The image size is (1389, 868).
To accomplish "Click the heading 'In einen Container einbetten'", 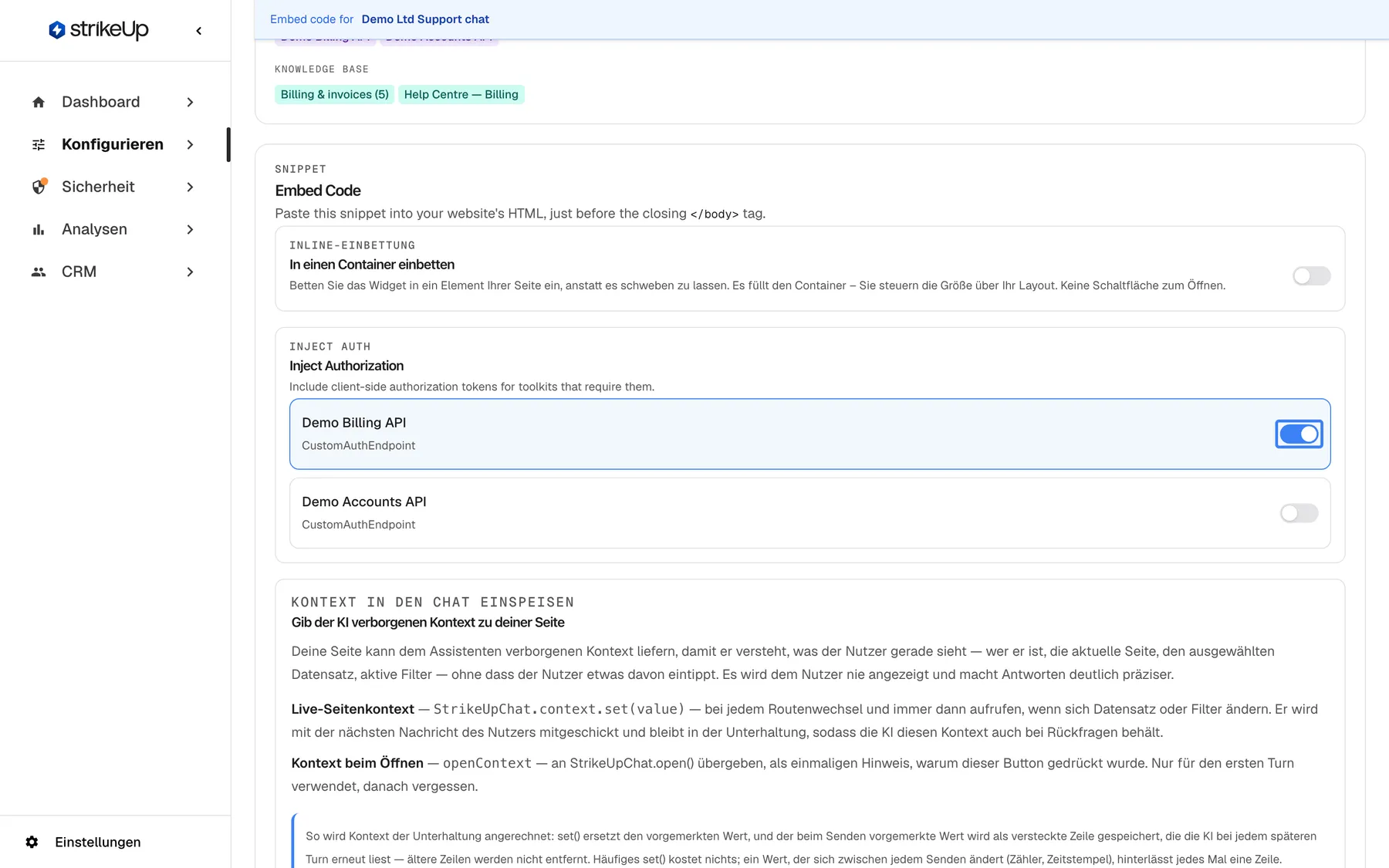I will tap(372, 265).
